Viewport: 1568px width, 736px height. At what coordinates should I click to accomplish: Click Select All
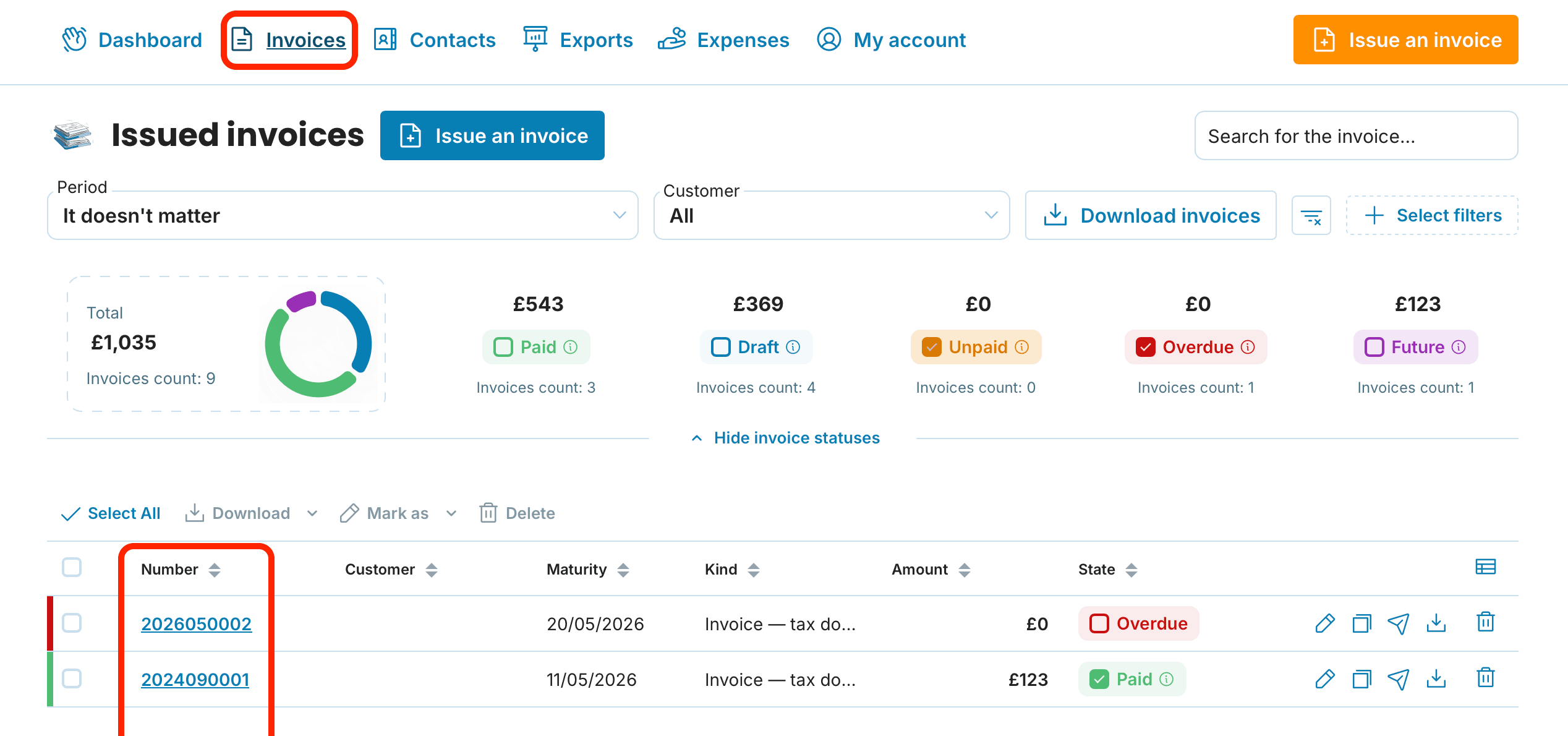(111, 513)
